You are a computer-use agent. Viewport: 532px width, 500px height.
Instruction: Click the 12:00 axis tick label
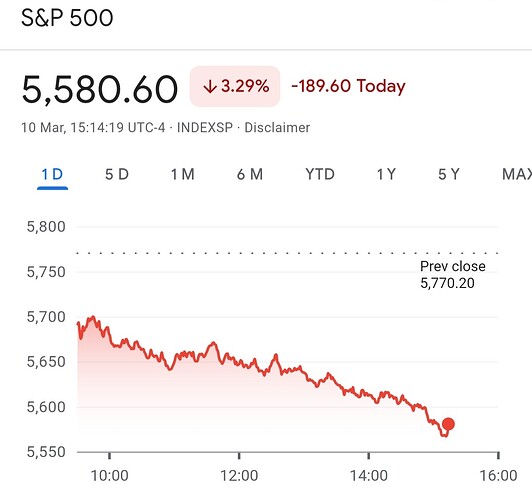[239, 476]
